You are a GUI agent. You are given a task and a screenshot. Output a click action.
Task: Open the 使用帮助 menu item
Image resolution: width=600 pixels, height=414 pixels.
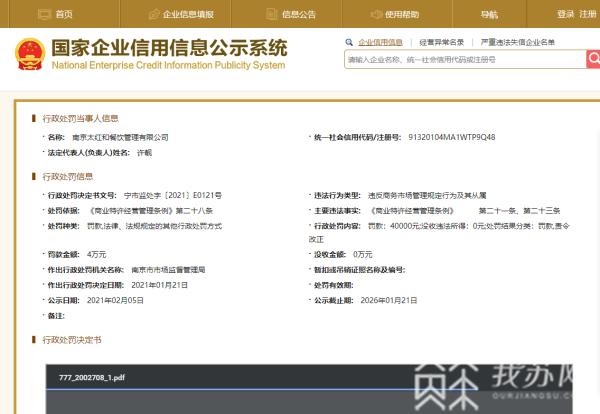(x=402, y=15)
